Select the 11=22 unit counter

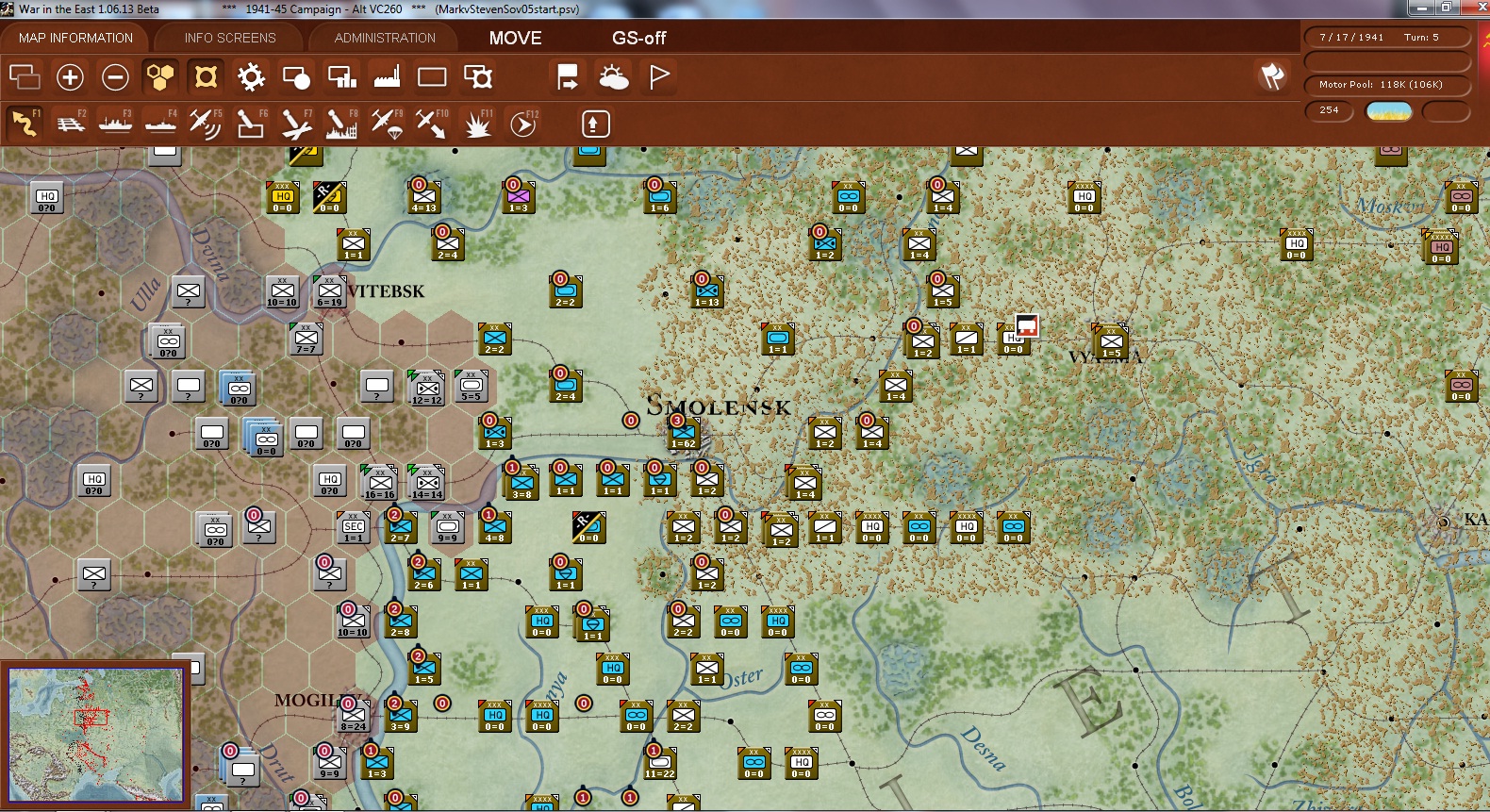pos(659,763)
